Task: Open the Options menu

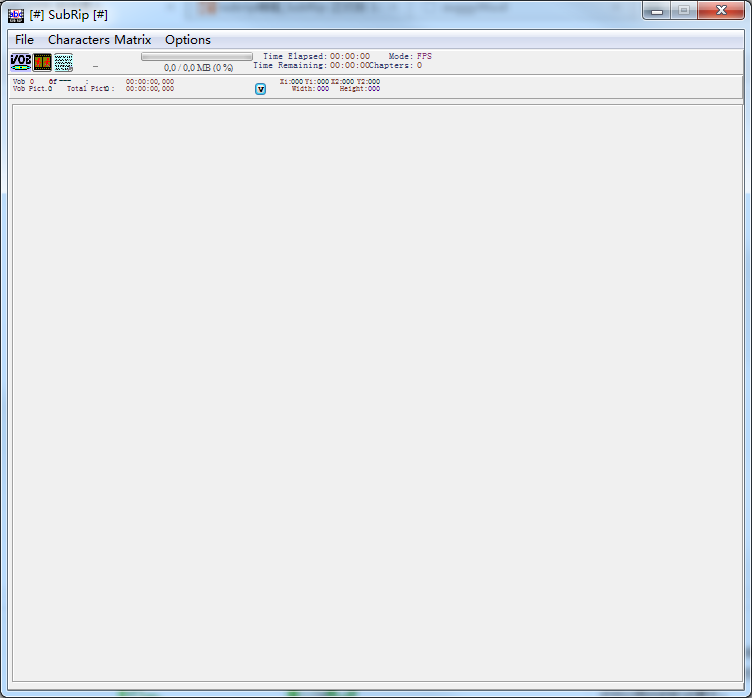Action: [188, 40]
